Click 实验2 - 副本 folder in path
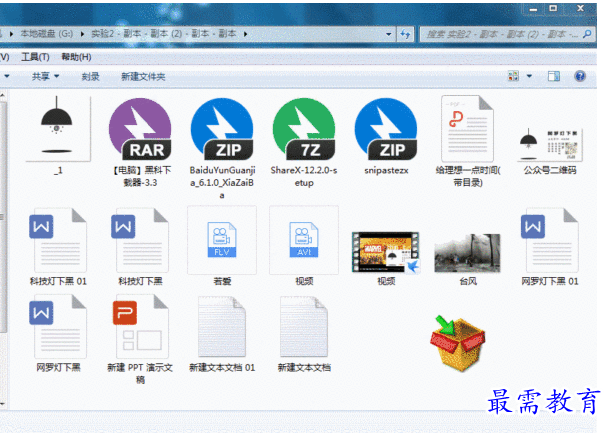This screenshot has height=433, width=609. 164,34
